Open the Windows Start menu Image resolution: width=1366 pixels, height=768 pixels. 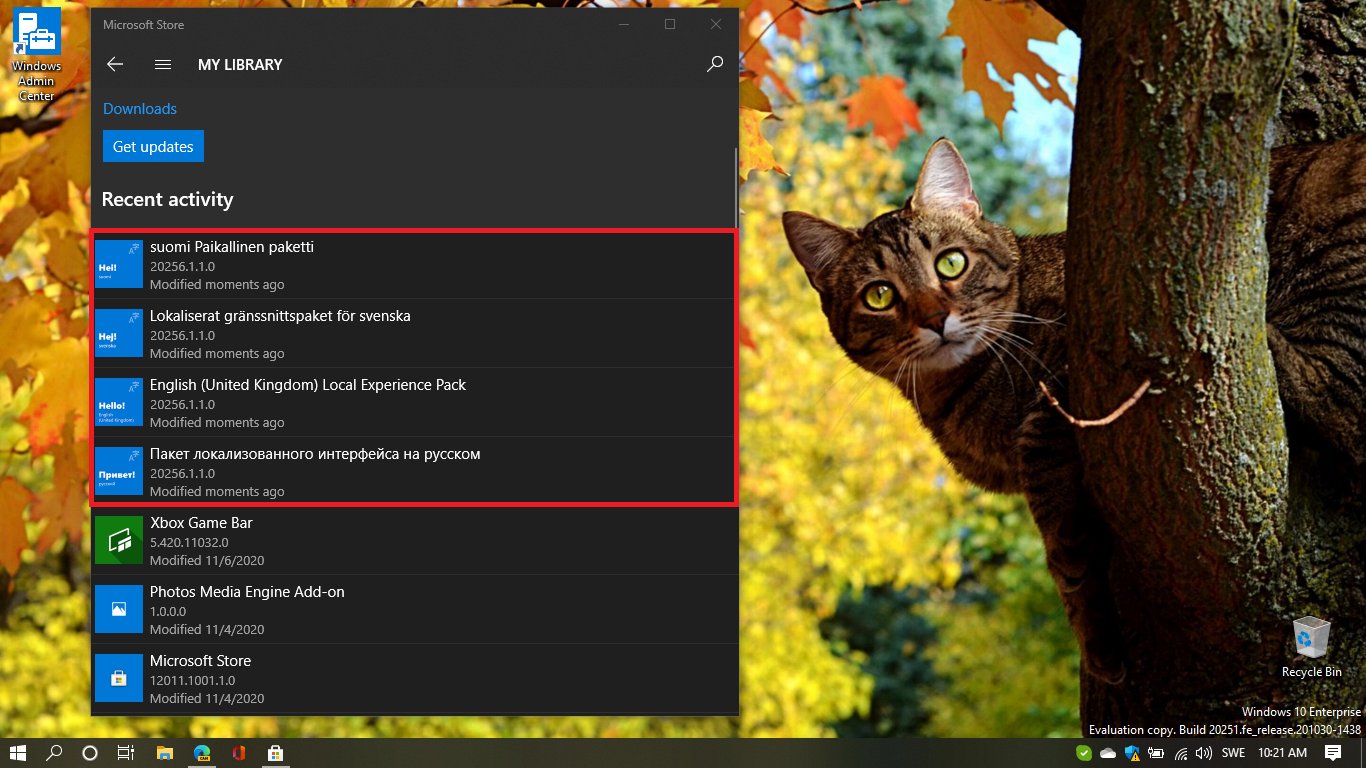[x=18, y=753]
